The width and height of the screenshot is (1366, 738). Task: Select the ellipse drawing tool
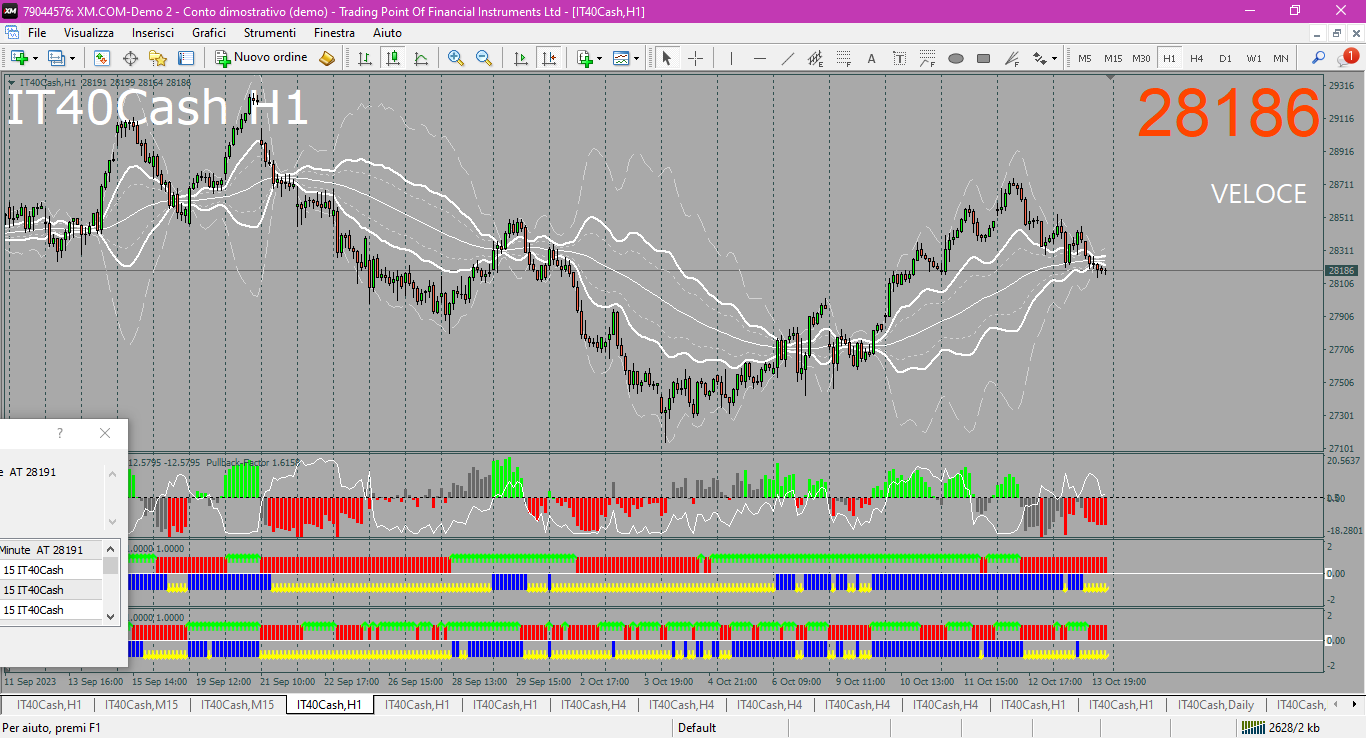(x=955, y=58)
